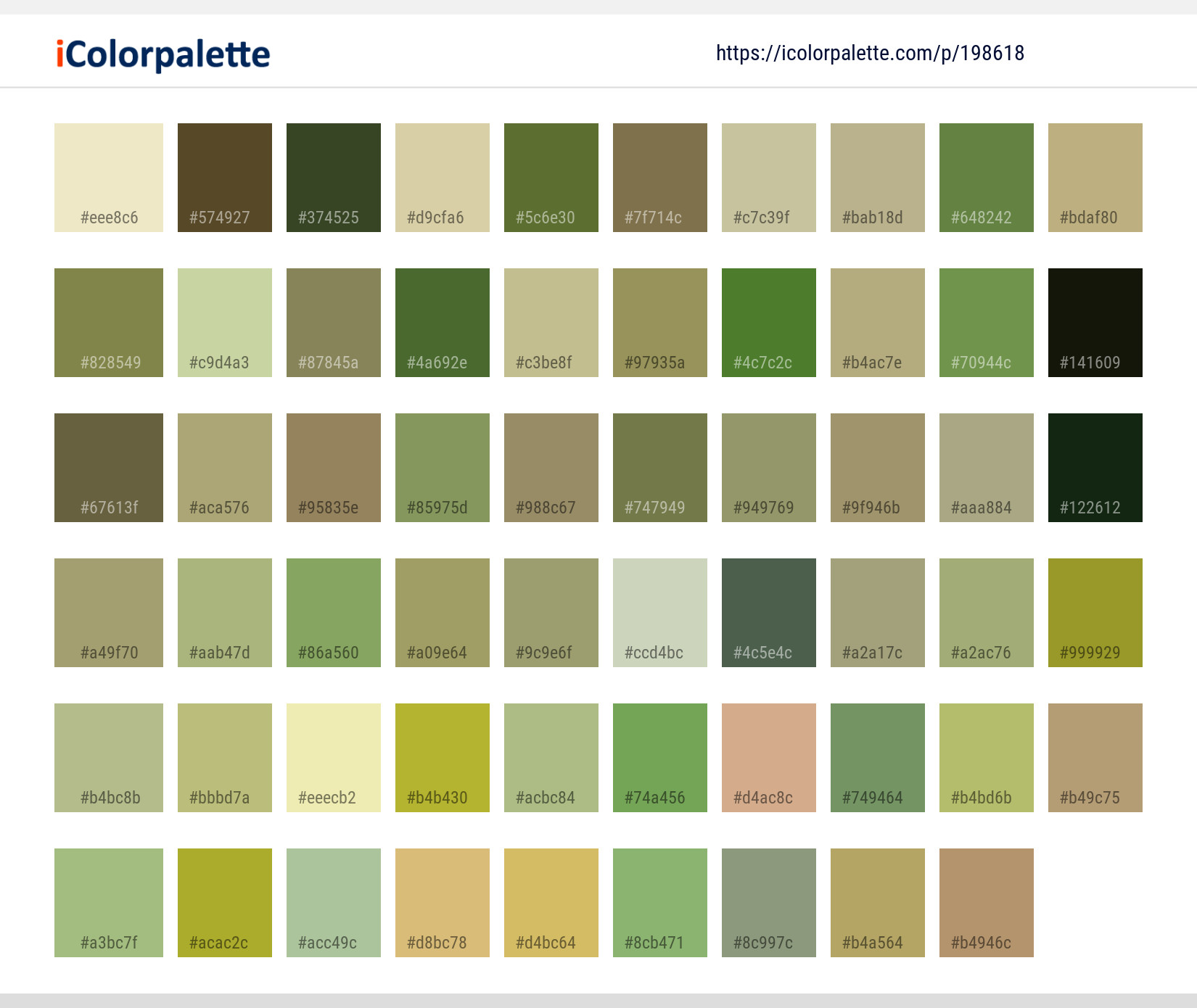
Task: Pick the #988c67 swatch
Action: click(x=551, y=468)
